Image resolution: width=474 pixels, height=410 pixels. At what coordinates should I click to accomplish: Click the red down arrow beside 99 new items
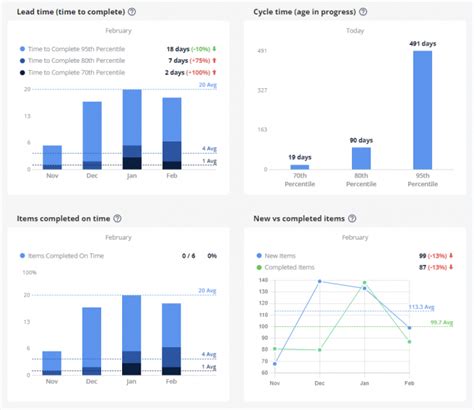click(451, 256)
